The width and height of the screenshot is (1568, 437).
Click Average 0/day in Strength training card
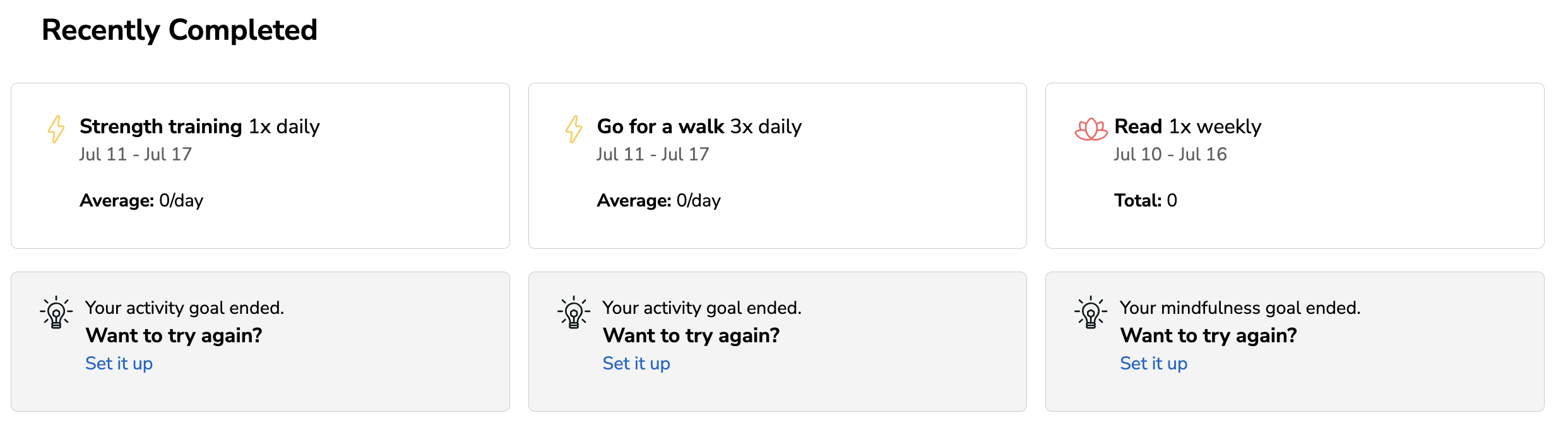(141, 200)
